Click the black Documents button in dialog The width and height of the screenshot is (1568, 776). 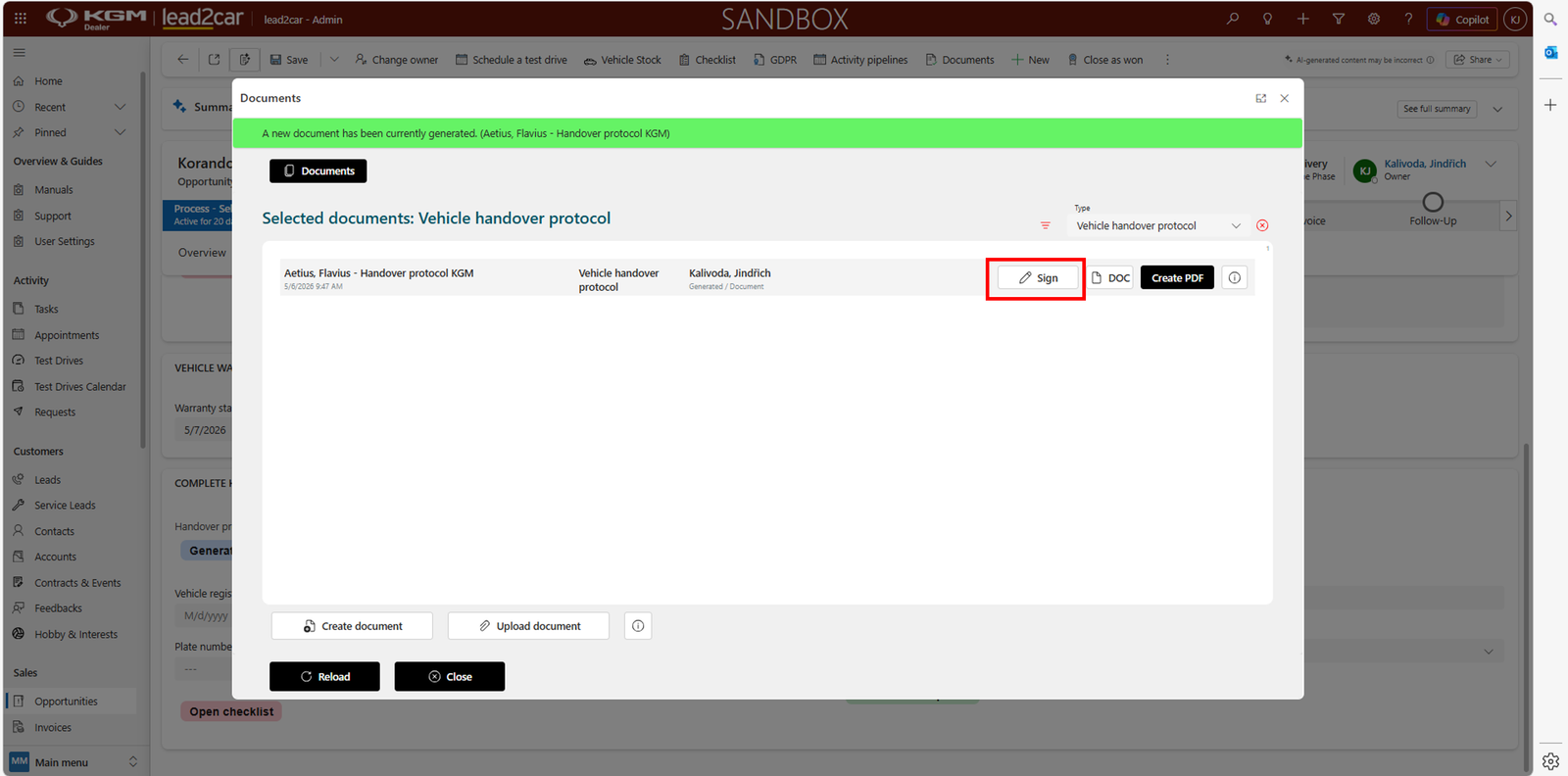pyautogui.click(x=318, y=171)
